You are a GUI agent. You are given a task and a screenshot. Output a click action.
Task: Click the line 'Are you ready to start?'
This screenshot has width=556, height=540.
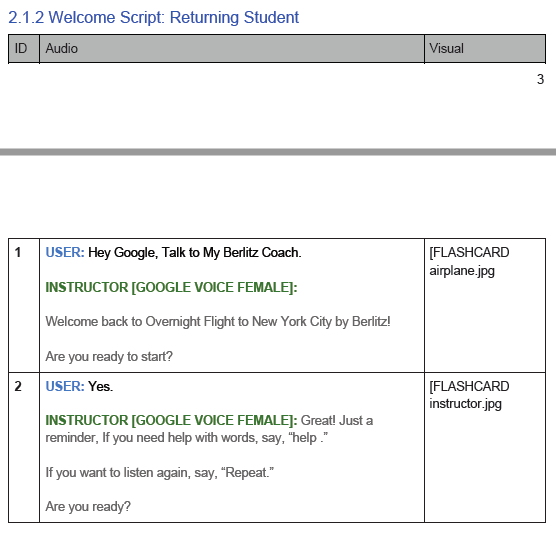pyautogui.click(x=109, y=356)
